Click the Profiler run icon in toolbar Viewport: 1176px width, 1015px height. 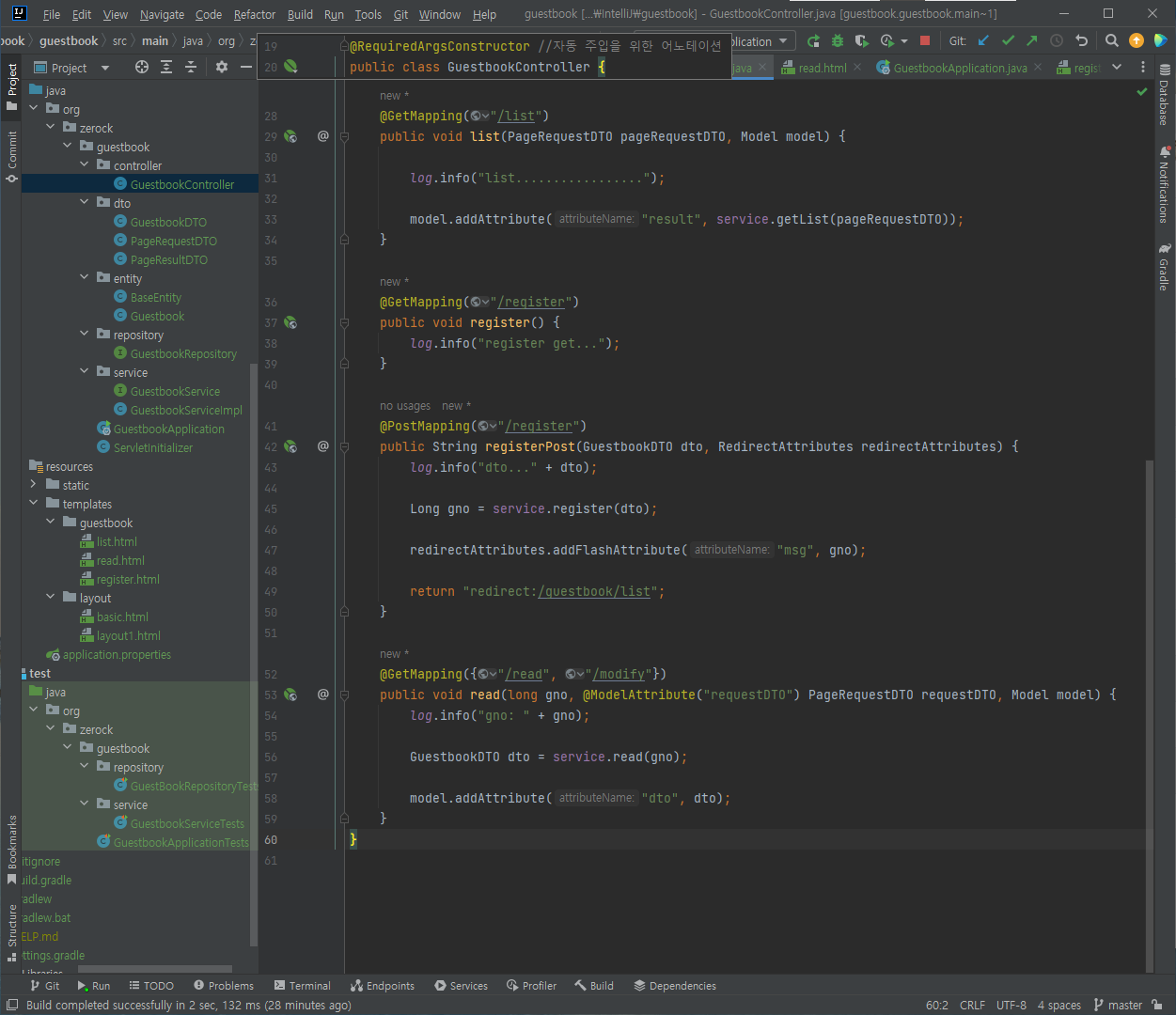[886, 41]
